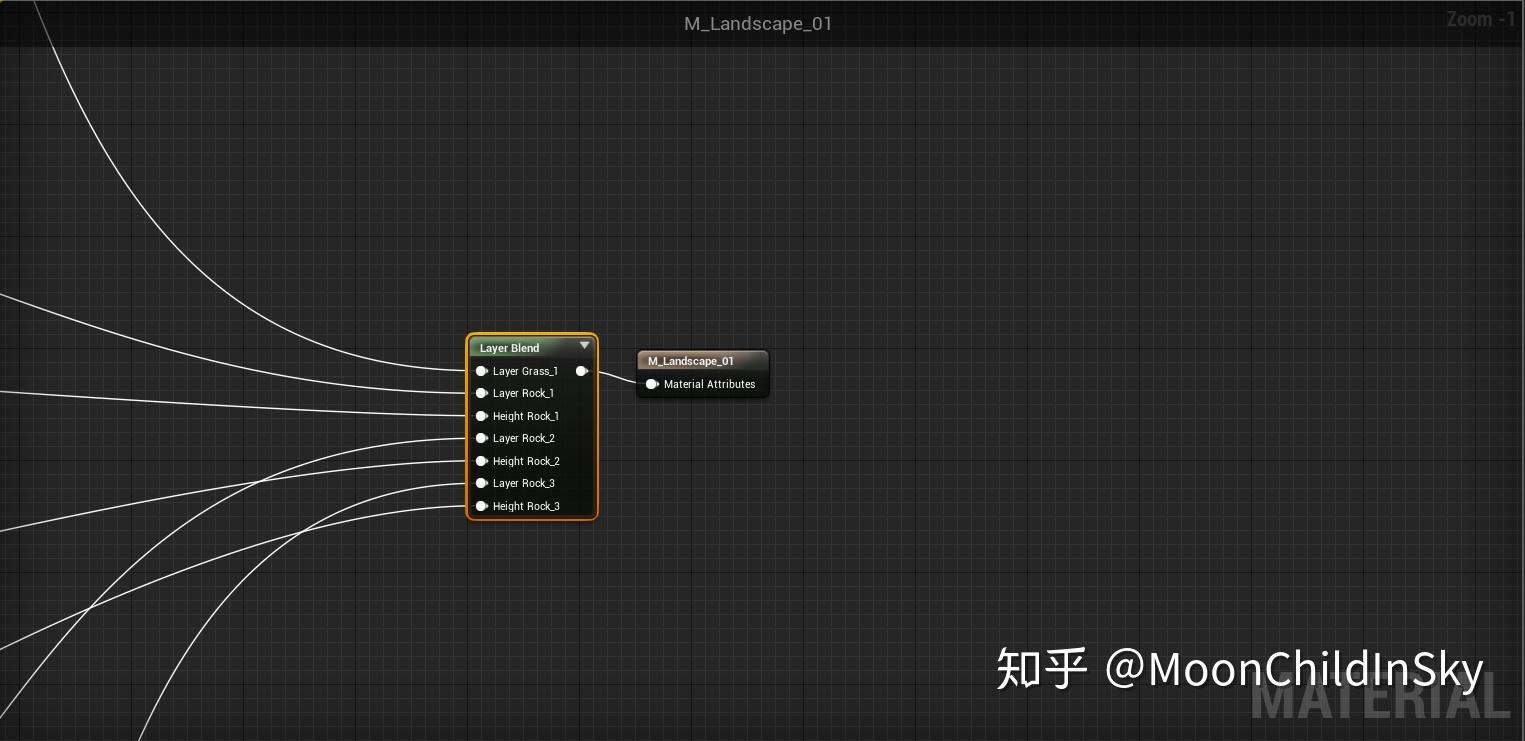Click the Layer Grass_1 pin connection socket
This screenshot has width=1525, height=741.
pos(482,371)
